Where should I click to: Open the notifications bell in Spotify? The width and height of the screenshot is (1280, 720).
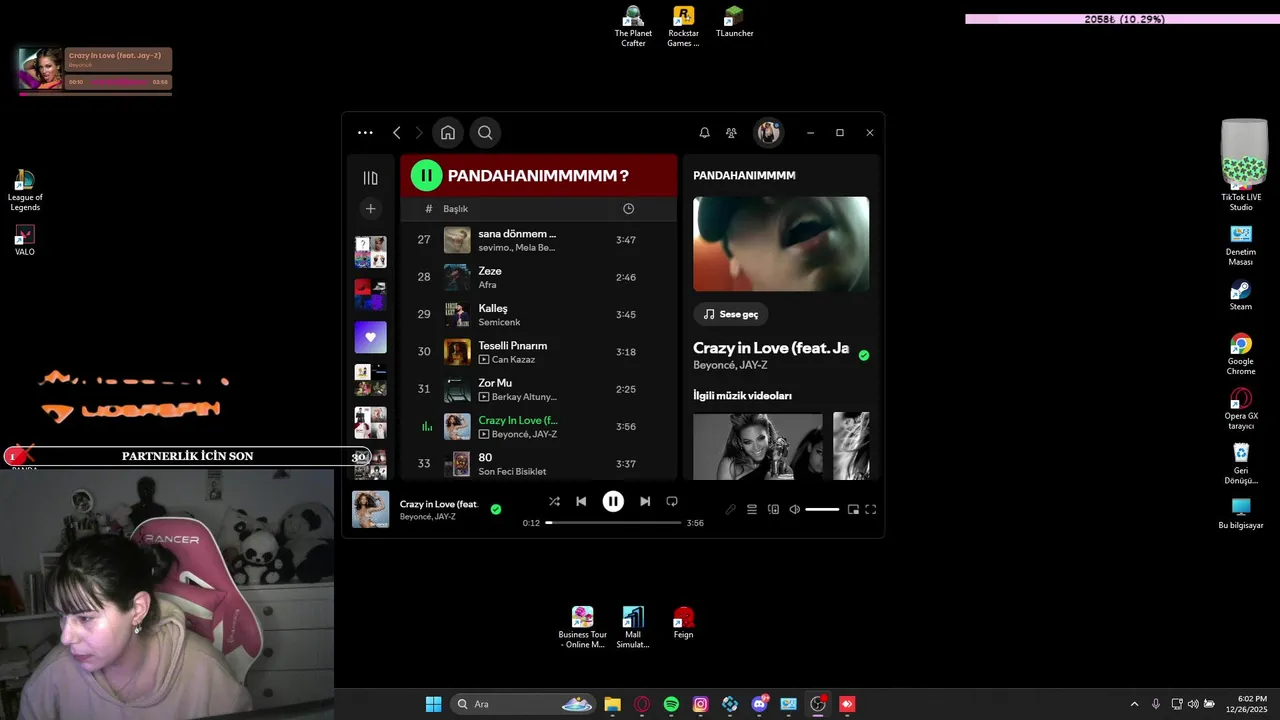coord(704,133)
